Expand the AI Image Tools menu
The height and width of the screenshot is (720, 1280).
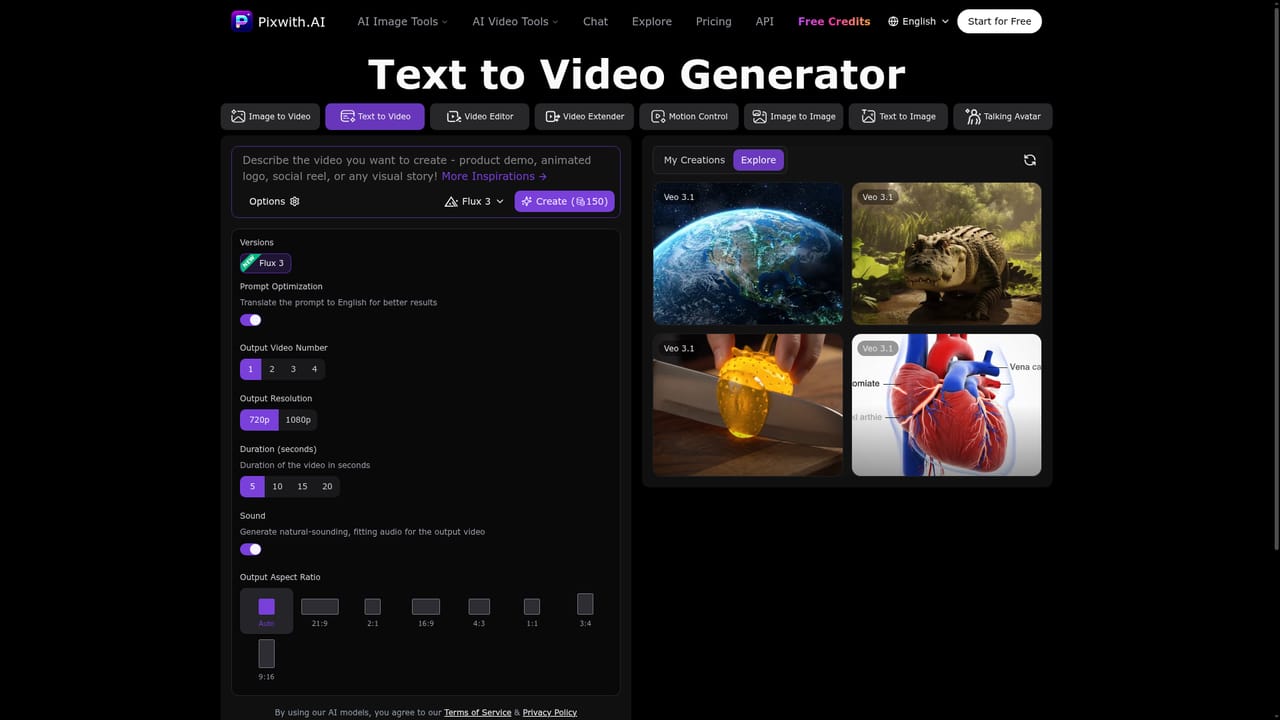pos(402,21)
